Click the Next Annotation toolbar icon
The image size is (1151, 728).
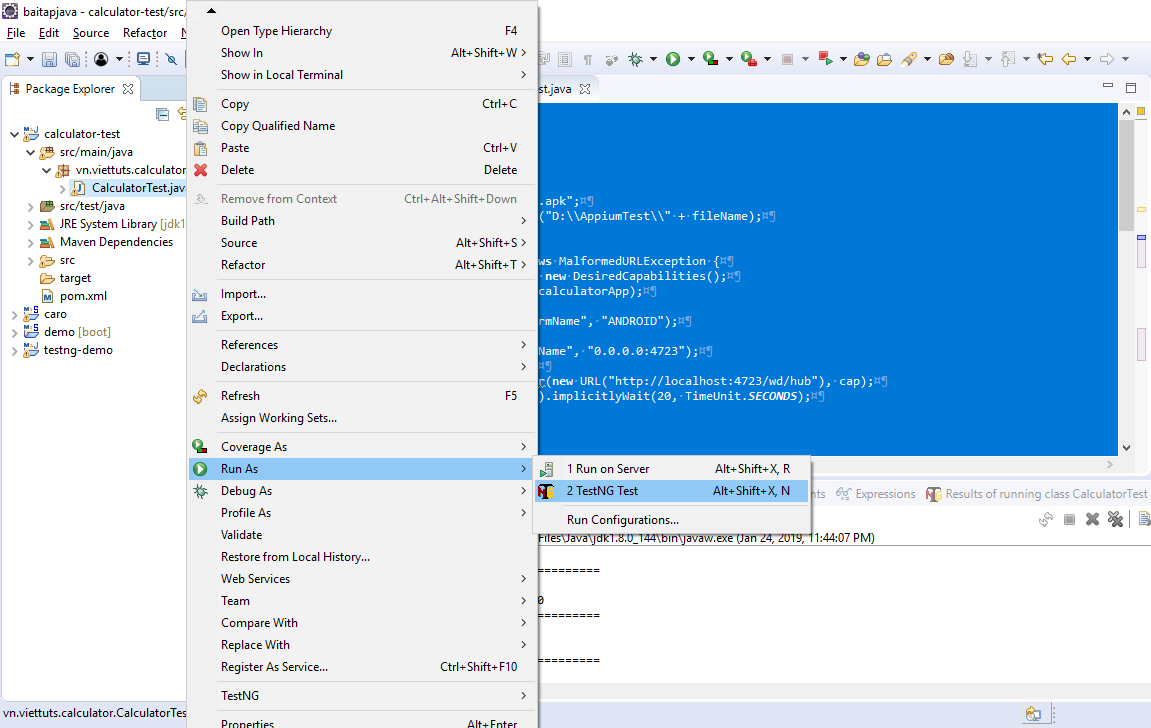pos(970,59)
